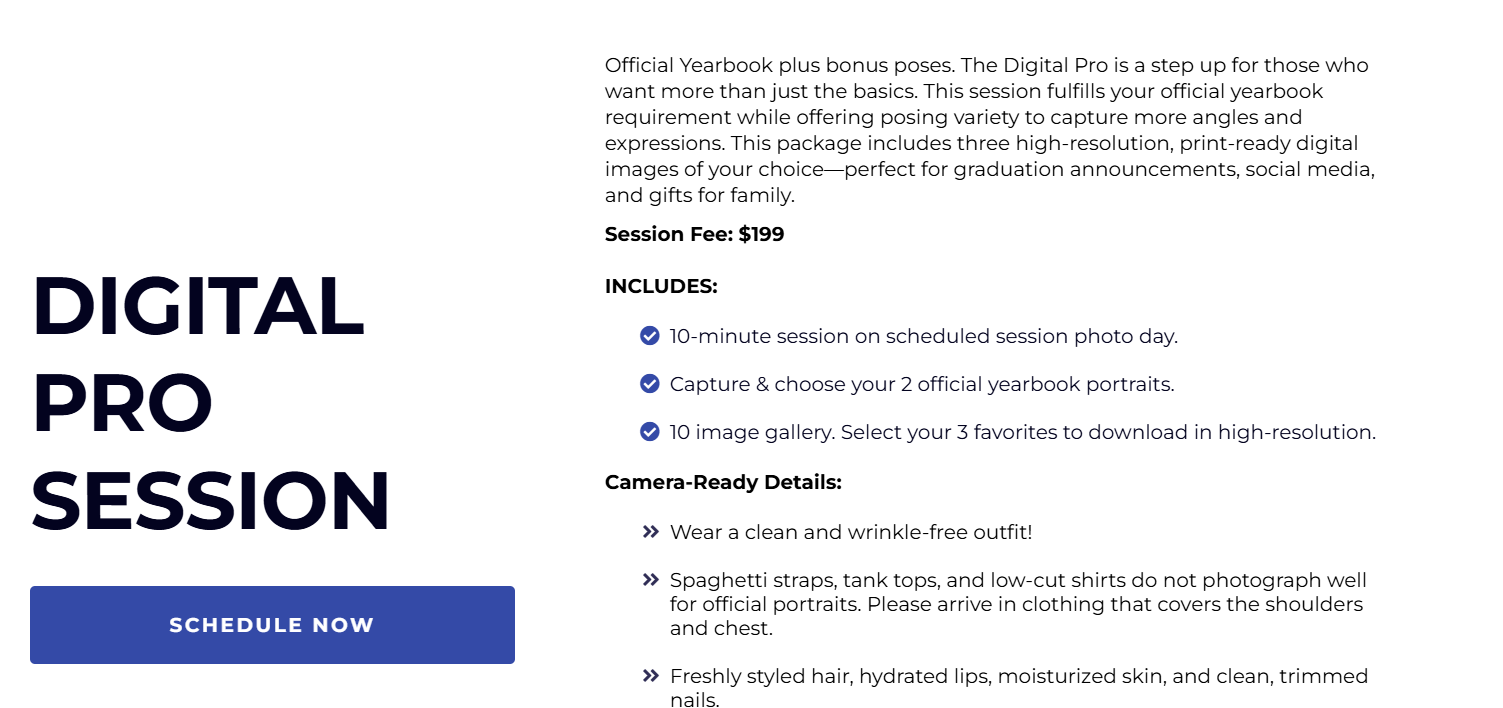
Task: Click the Select your 3 favorites line
Action: [x=1023, y=433]
